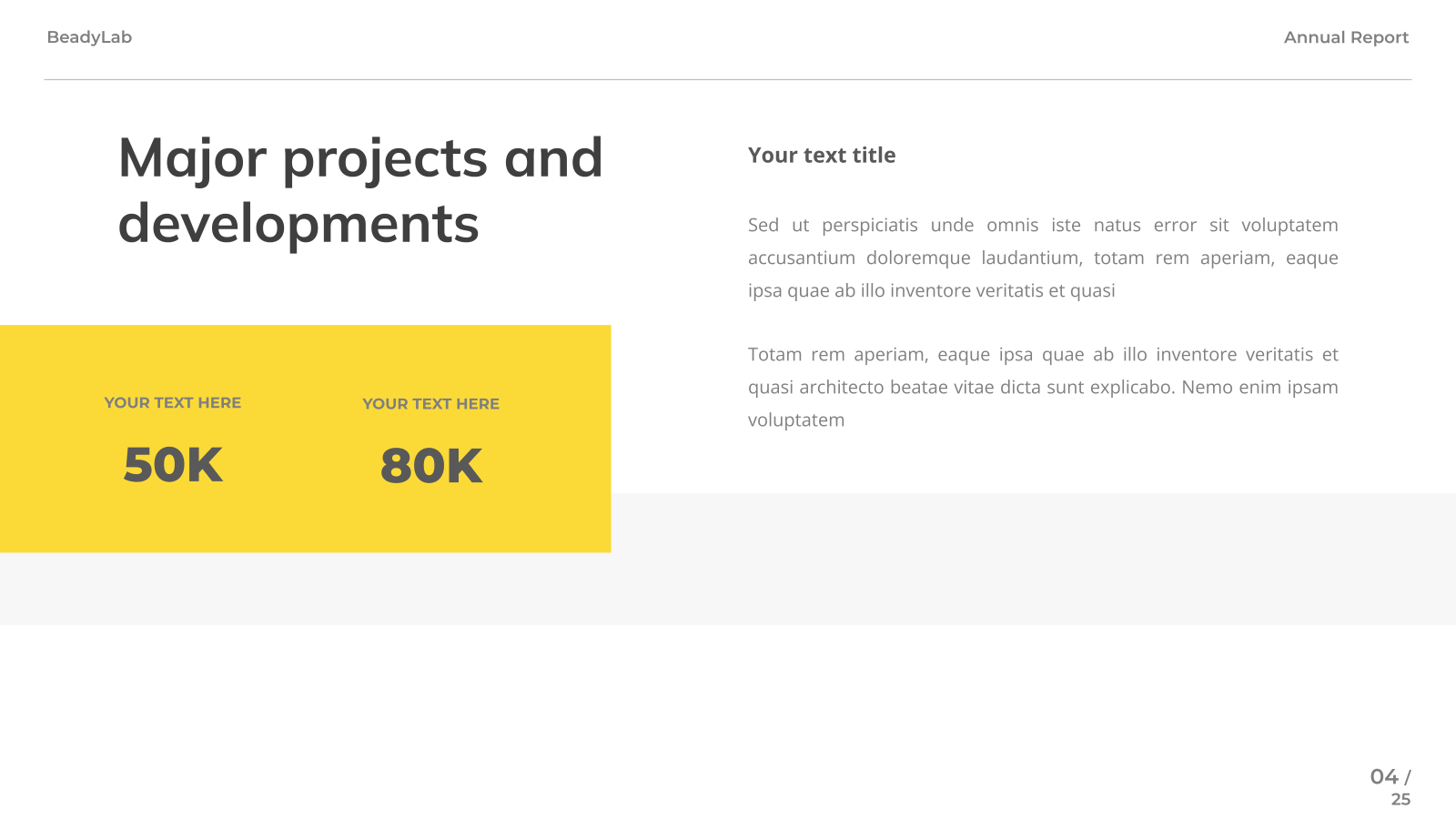Click the word 'developments' in the heading
Screen dimensions: 1456x819
[x=298, y=225]
